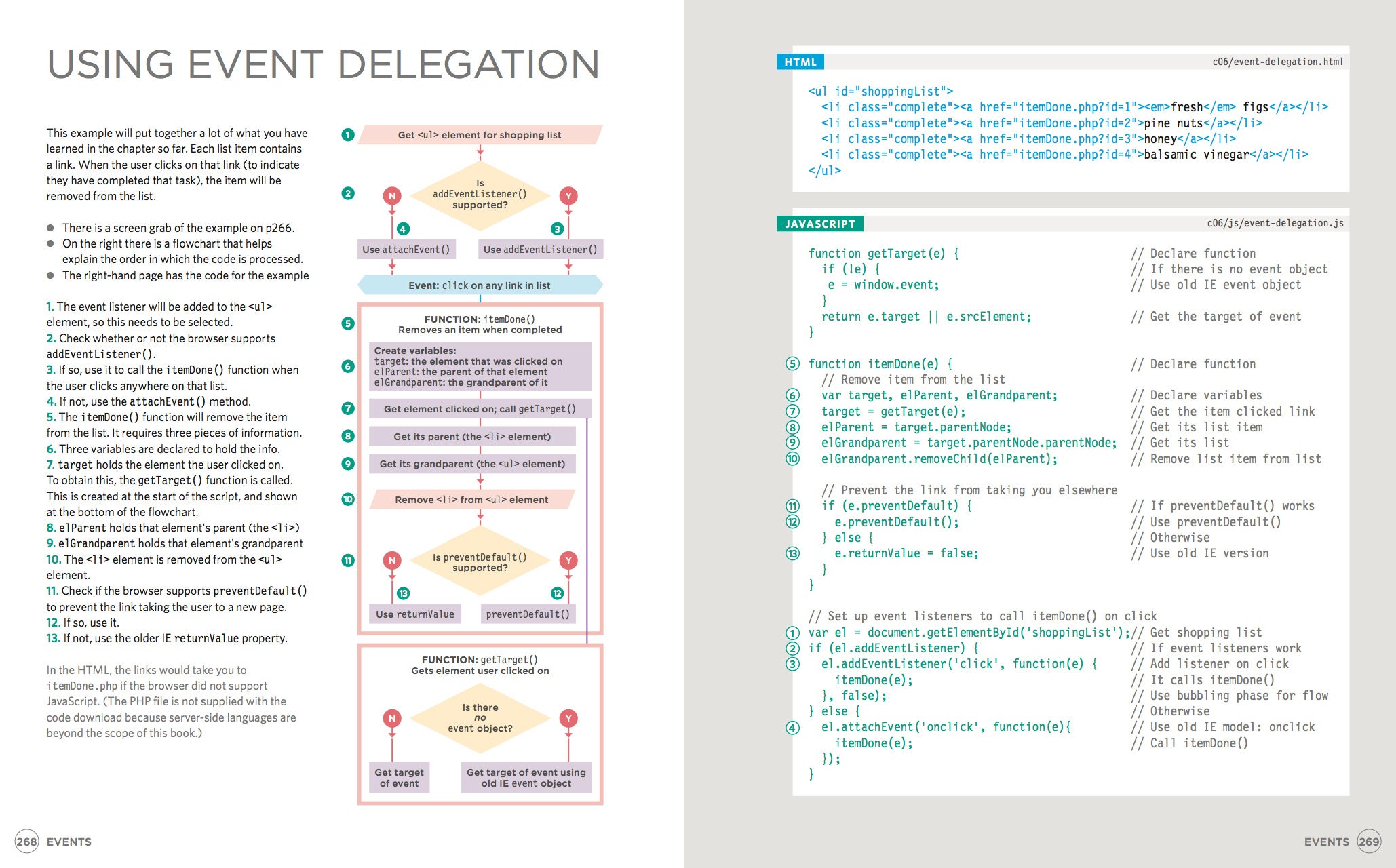Click the EVENTS footer next to page 269
This screenshot has width=1396, height=868.
(1327, 842)
